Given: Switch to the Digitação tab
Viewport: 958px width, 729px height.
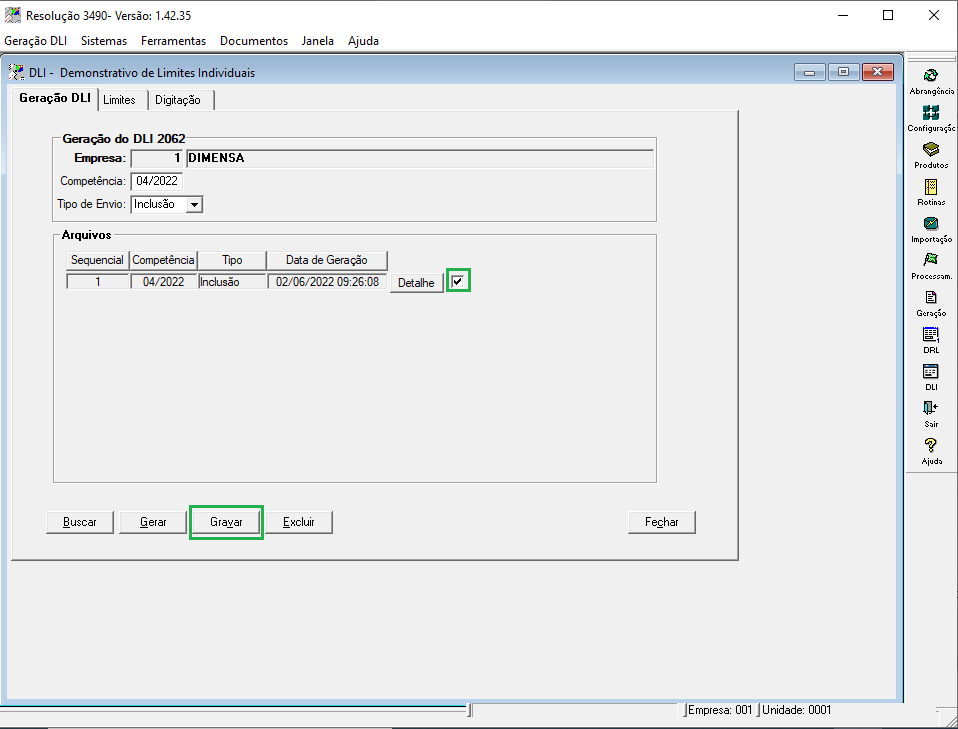Looking at the screenshot, I should tap(180, 100).
